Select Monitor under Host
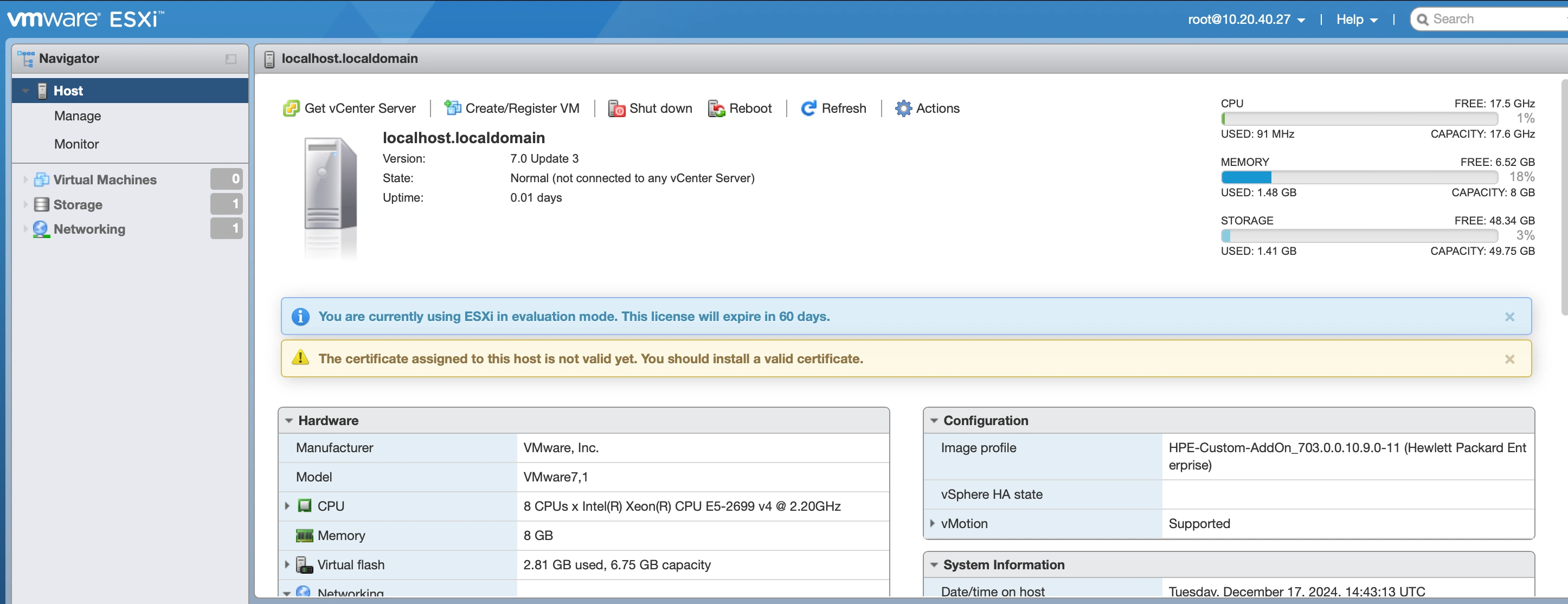 (76, 144)
